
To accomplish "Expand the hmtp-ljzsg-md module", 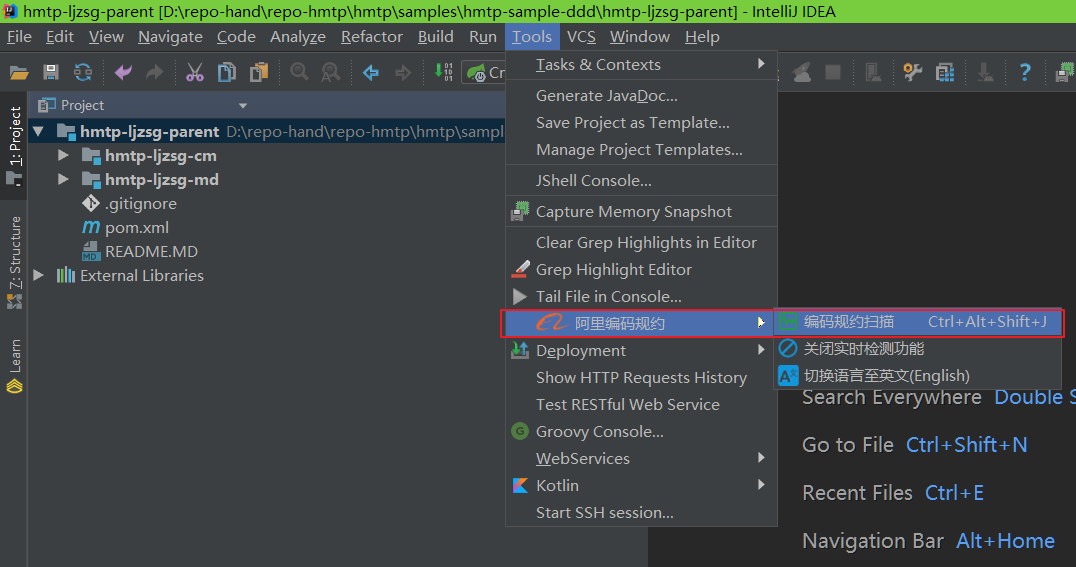I will [x=63, y=179].
